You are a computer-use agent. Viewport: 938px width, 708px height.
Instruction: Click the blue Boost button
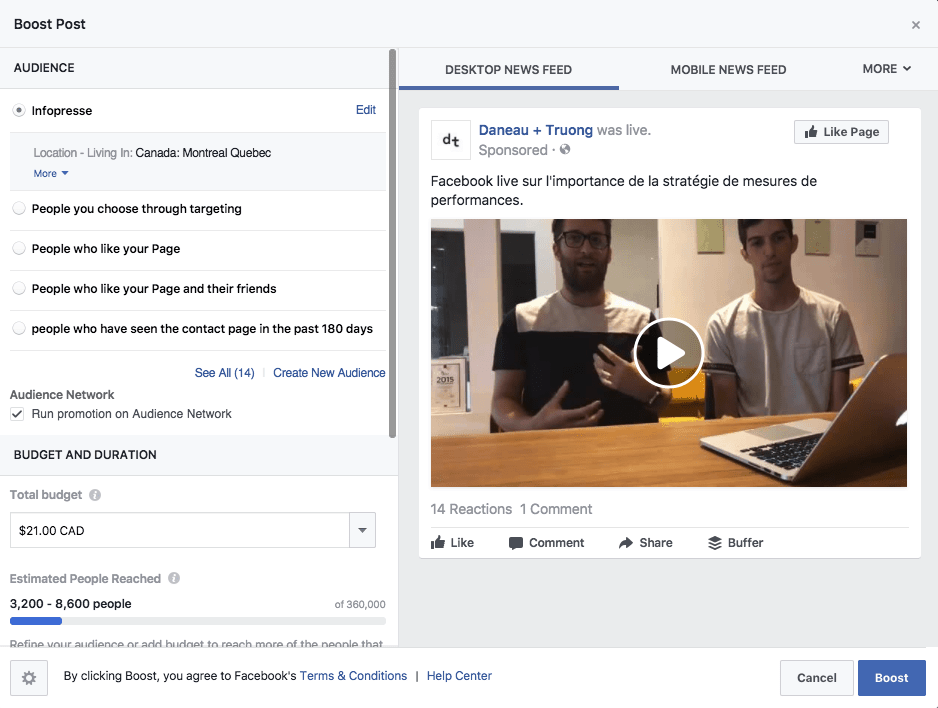pos(891,678)
